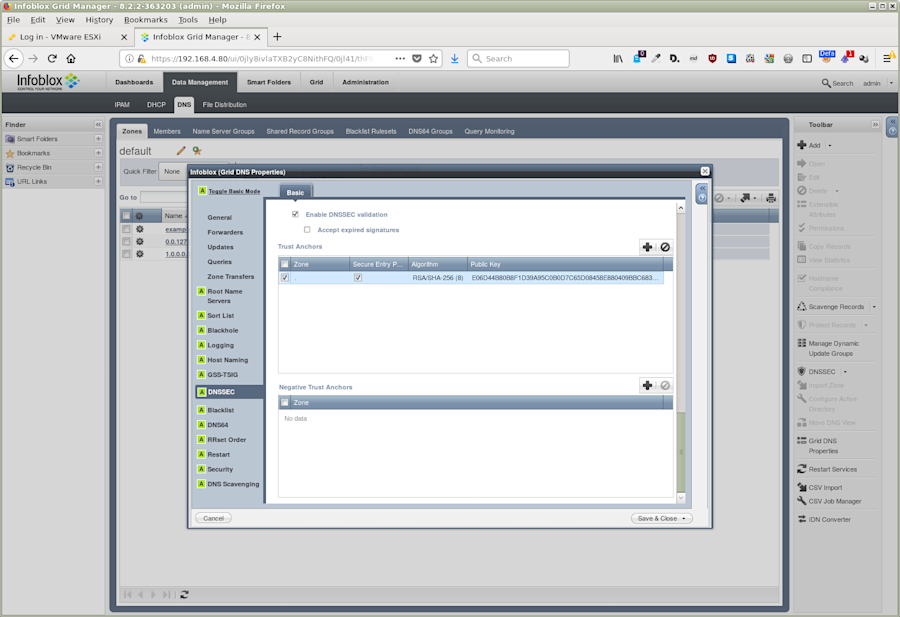
Task: Click Restart Services in Toolbar
Action: (x=832, y=469)
